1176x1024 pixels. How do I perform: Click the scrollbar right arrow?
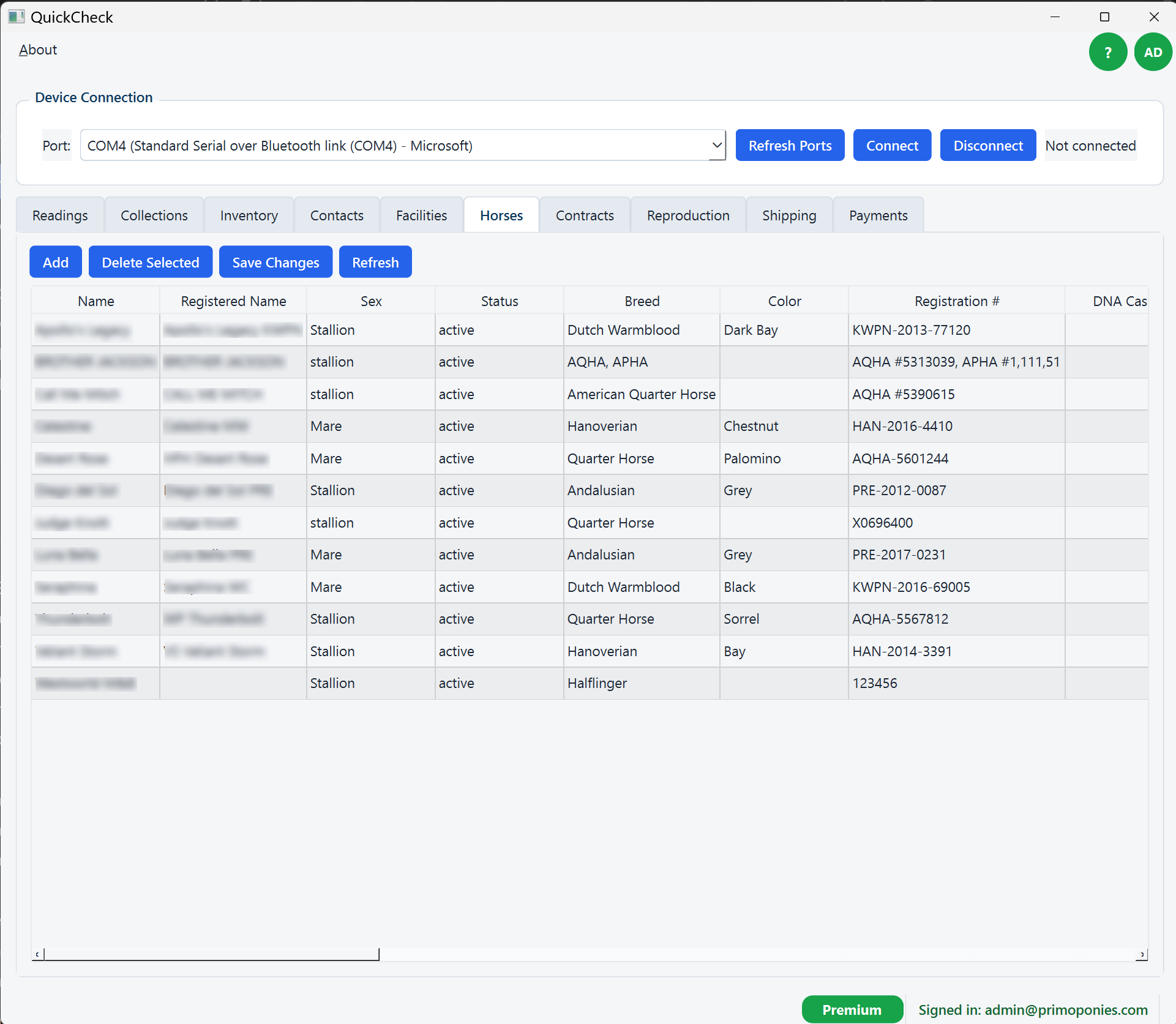(x=1142, y=954)
